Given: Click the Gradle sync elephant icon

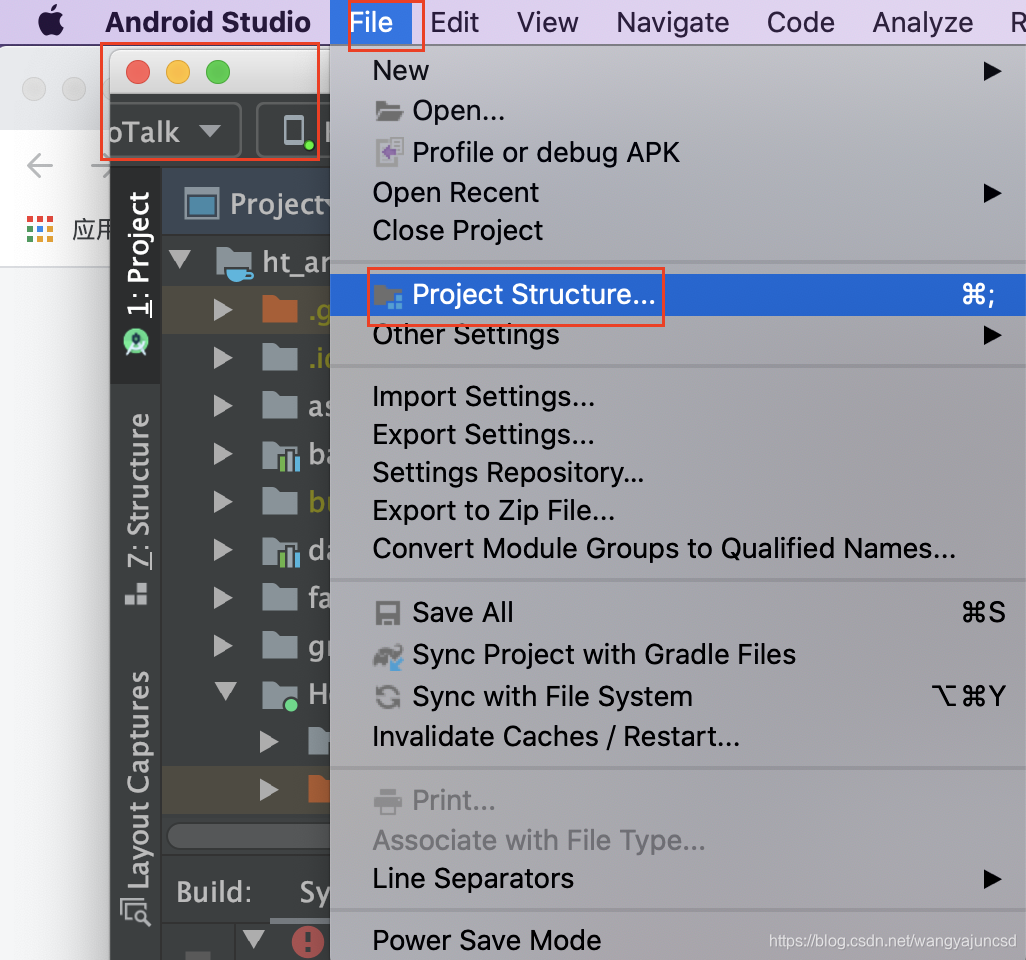Looking at the screenshot, I should [x=389, y=656].
